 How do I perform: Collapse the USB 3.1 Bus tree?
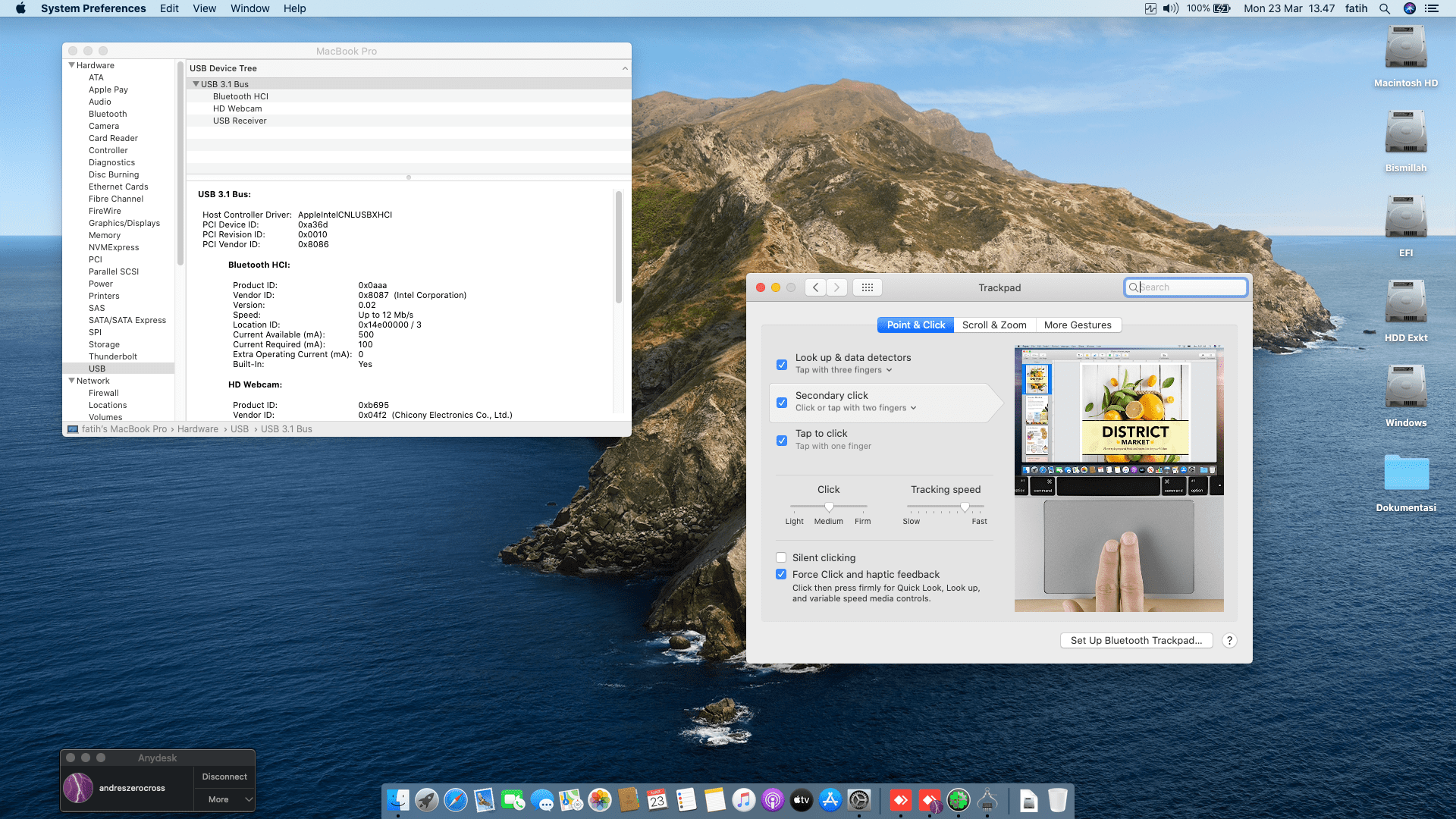point(196,84)
